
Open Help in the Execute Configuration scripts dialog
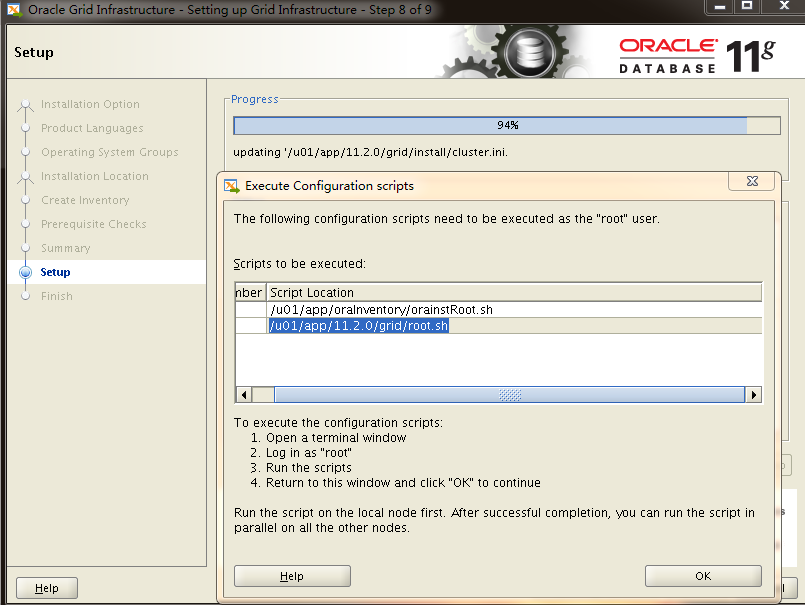[292, 576]
